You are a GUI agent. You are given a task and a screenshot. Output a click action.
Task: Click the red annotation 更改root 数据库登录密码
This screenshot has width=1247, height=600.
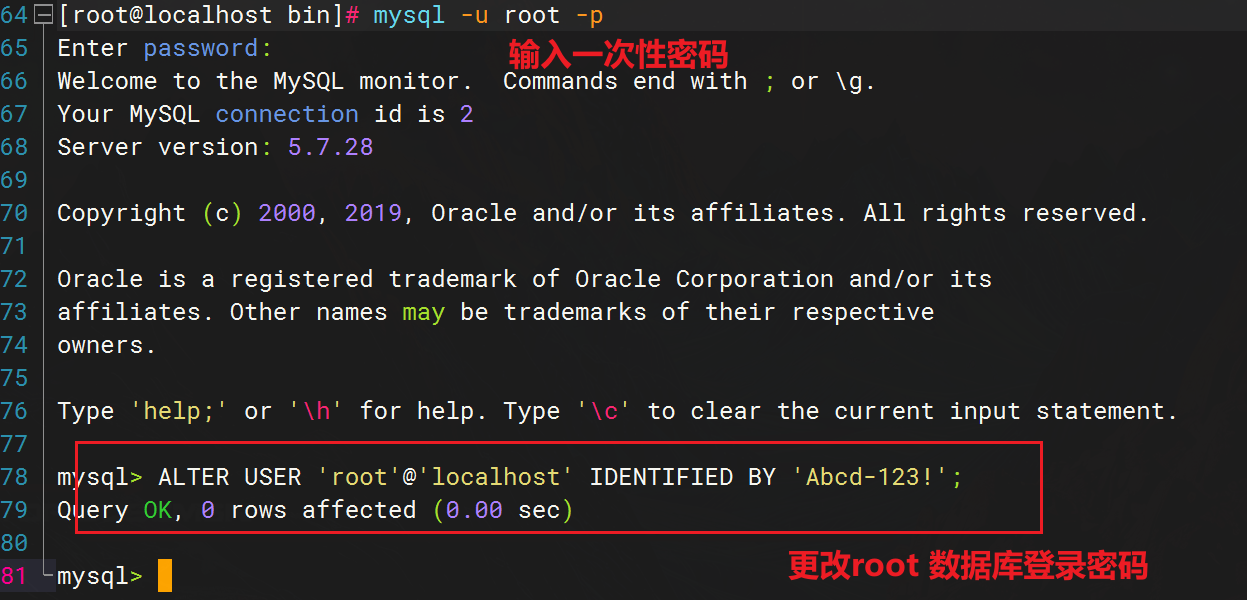coord(967,566)
